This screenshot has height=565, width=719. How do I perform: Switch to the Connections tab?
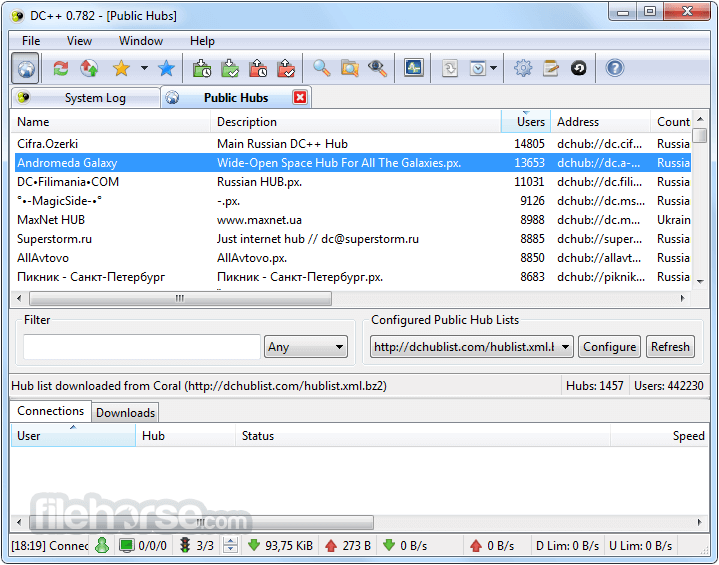tap(51, 411)
